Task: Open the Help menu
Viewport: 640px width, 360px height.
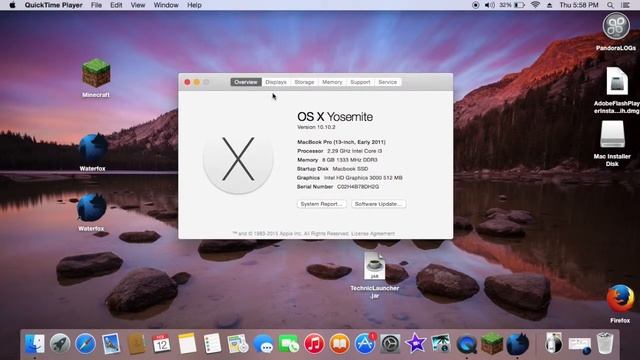Action: click(194, 5)
